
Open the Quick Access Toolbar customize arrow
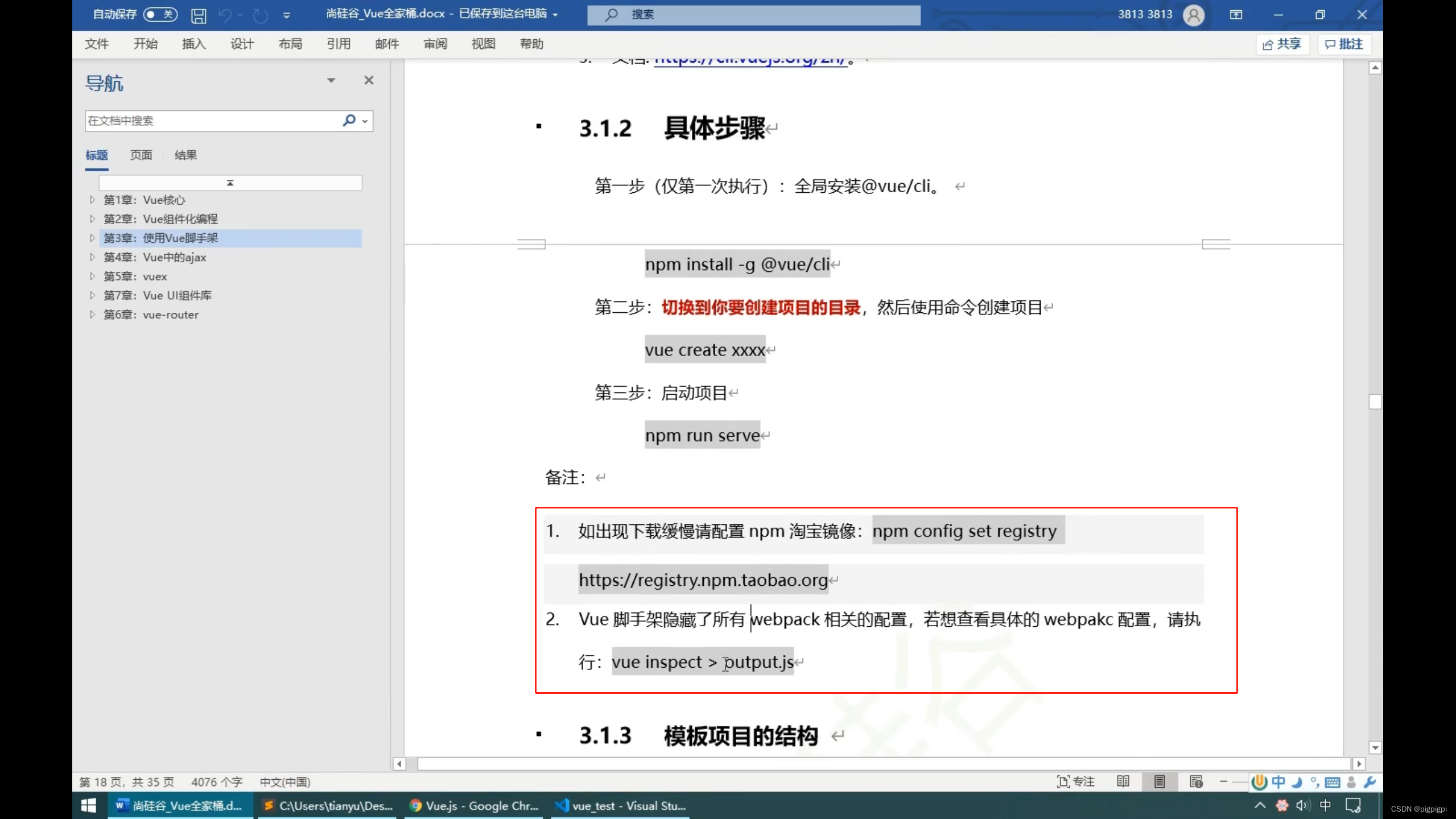tap(287, 15)
